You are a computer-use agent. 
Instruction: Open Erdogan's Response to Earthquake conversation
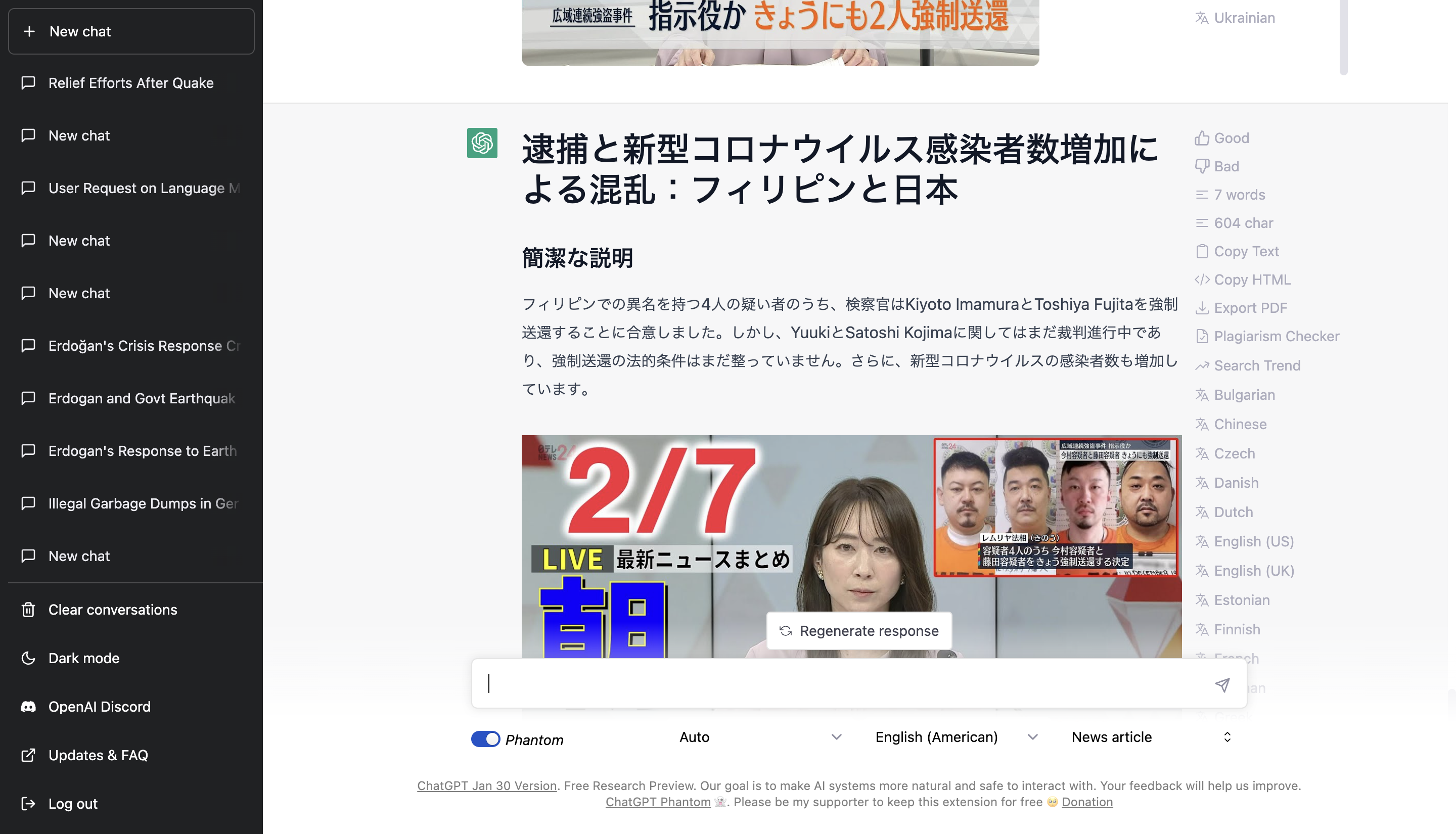(131, 451)
